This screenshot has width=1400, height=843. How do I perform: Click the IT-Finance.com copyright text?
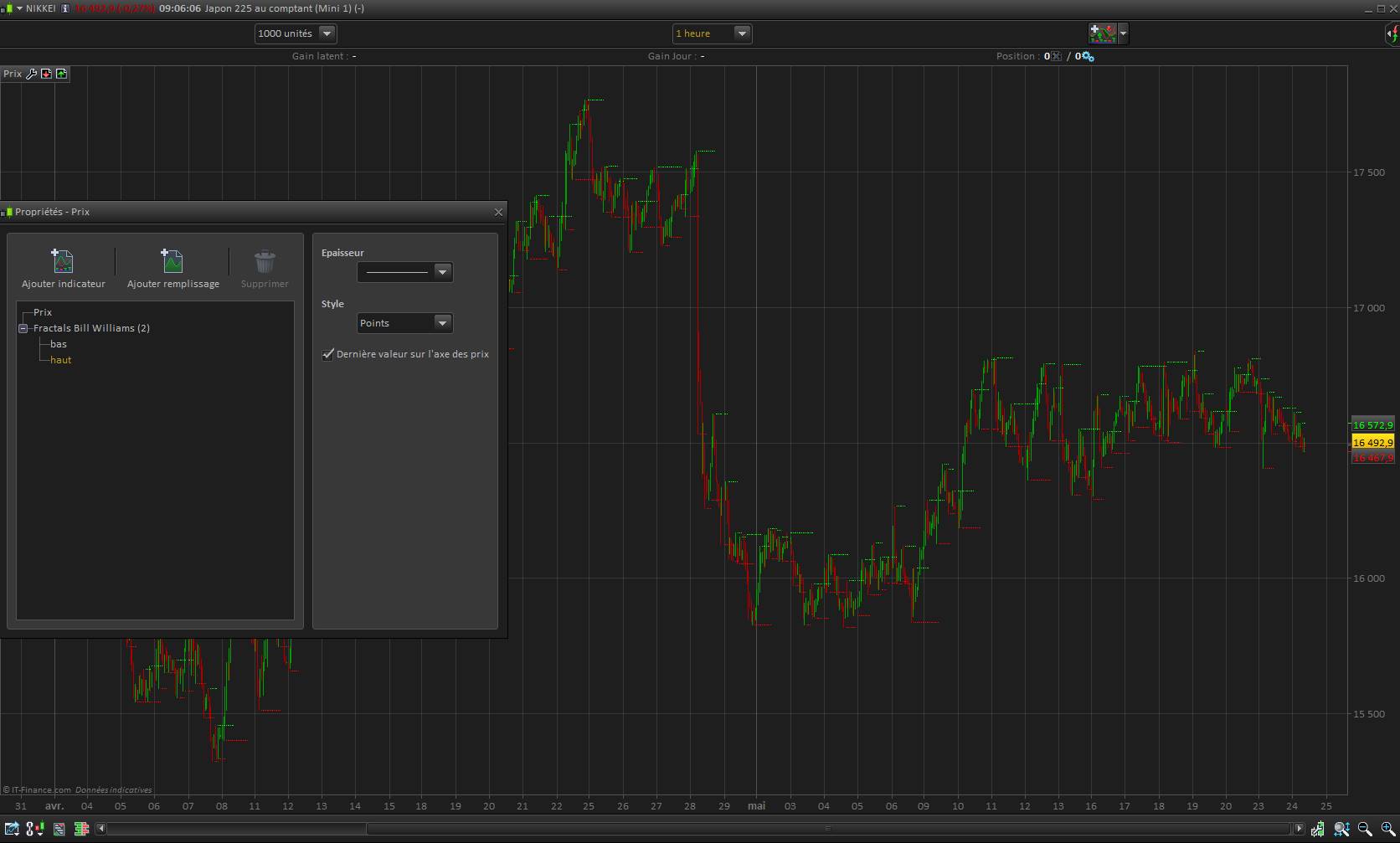37,789
